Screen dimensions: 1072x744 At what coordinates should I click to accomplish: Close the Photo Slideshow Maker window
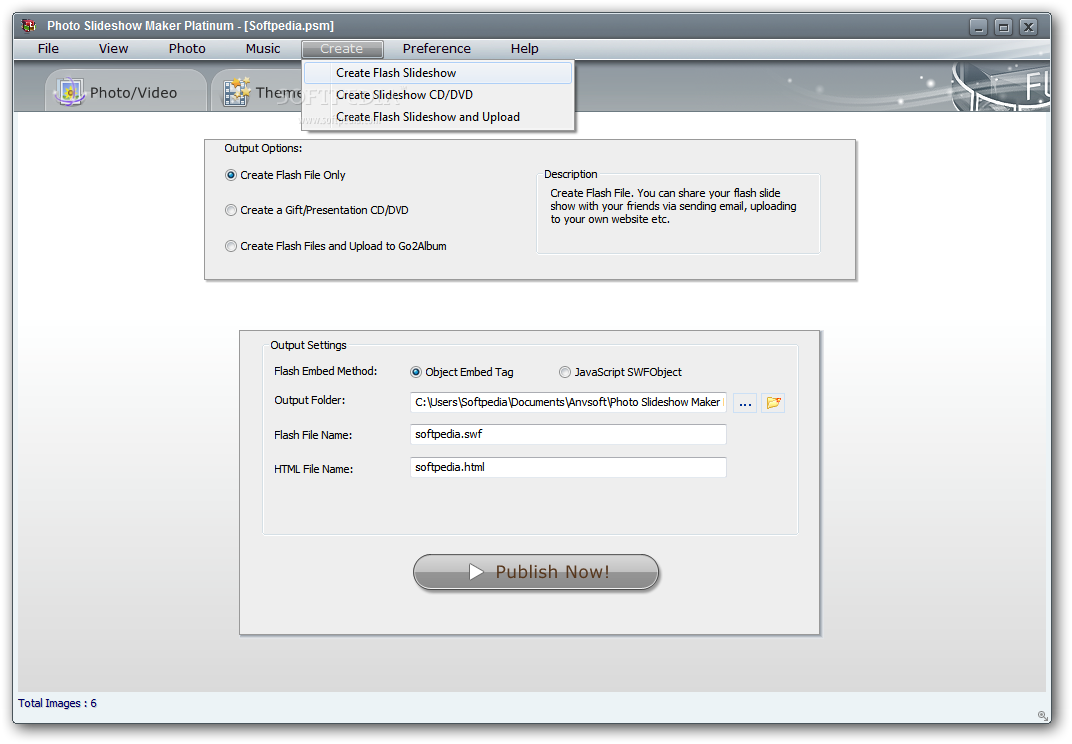coord(1028,27)
